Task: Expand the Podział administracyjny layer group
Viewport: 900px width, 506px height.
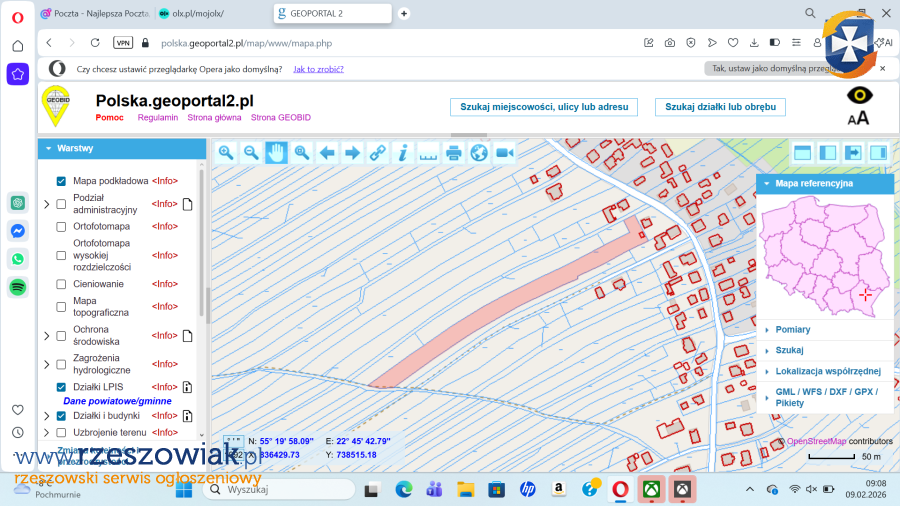Action: (x=46, y=204)
